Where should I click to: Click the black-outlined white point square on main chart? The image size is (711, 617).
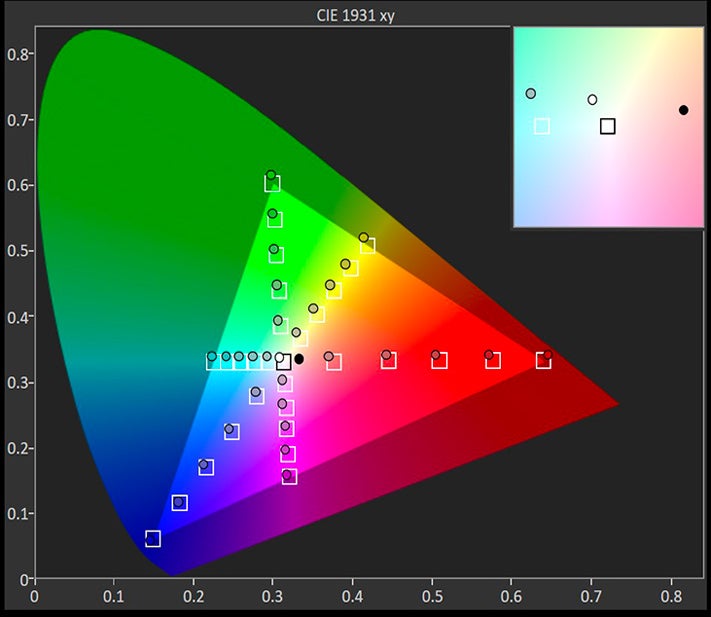click(283, 362)
